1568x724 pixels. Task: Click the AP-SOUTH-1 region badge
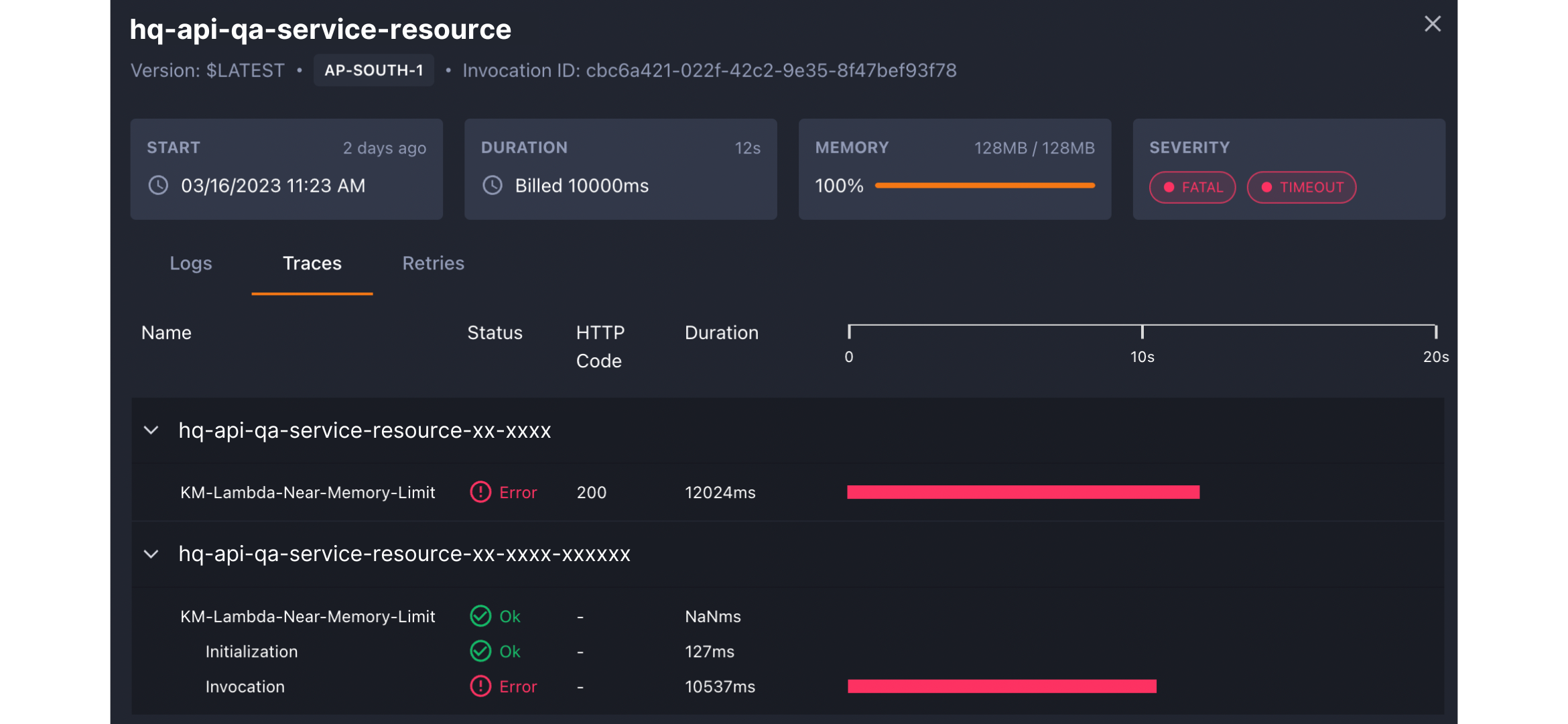point(374,70)
